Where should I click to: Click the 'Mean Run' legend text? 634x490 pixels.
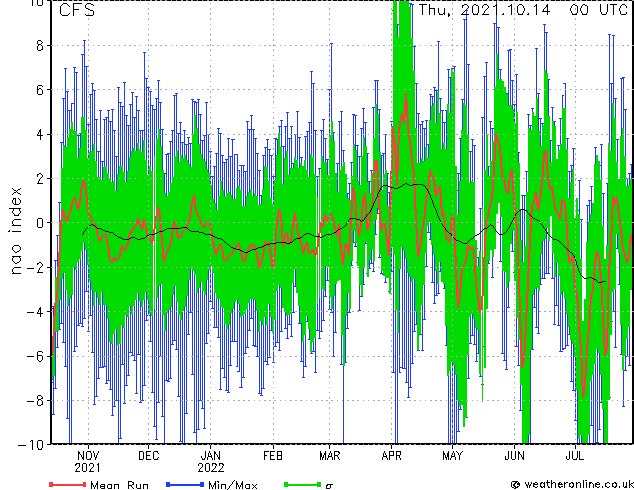119,485
